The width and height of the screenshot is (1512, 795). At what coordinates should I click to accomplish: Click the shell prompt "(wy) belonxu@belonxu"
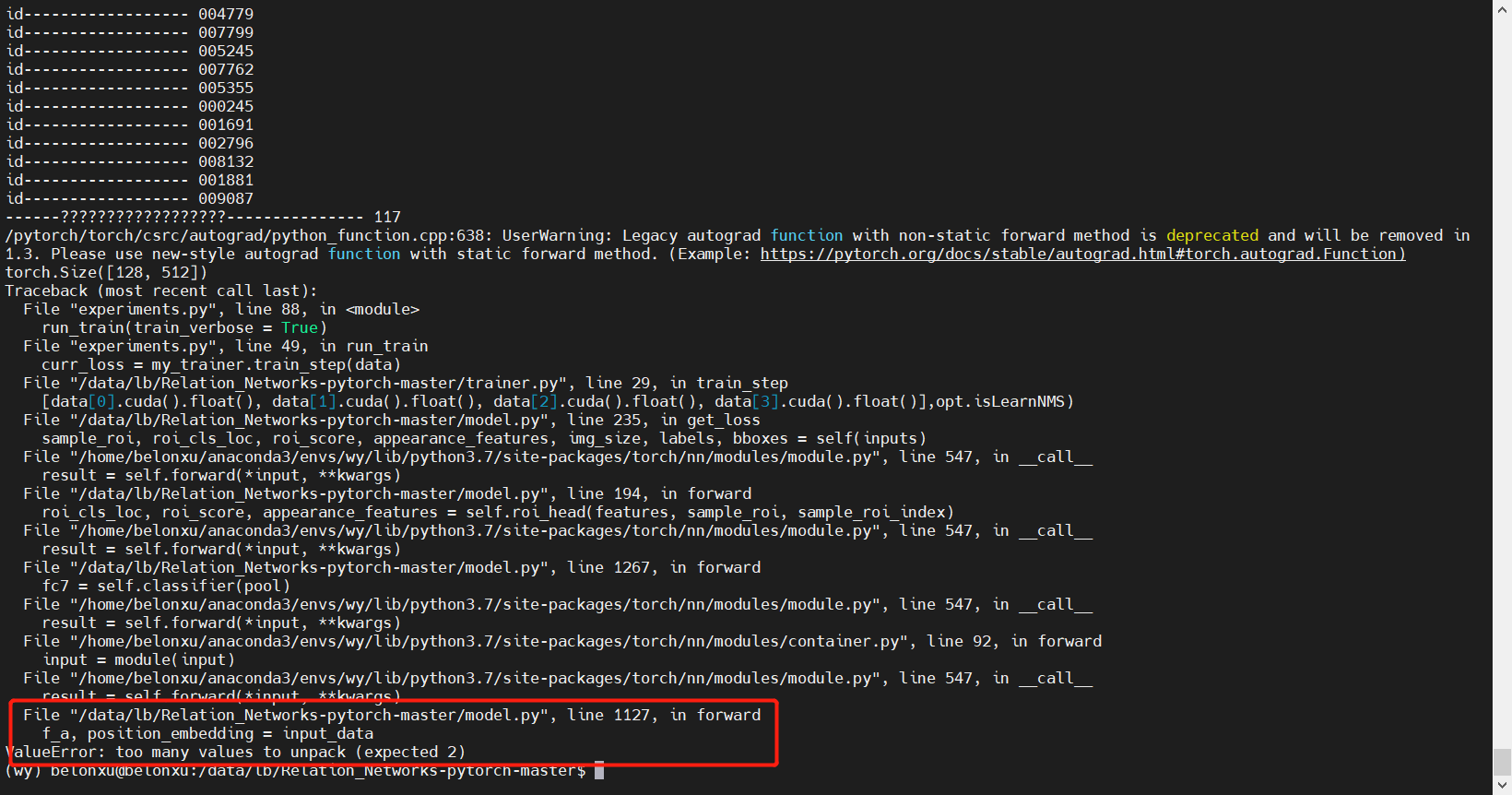point(97,770)
